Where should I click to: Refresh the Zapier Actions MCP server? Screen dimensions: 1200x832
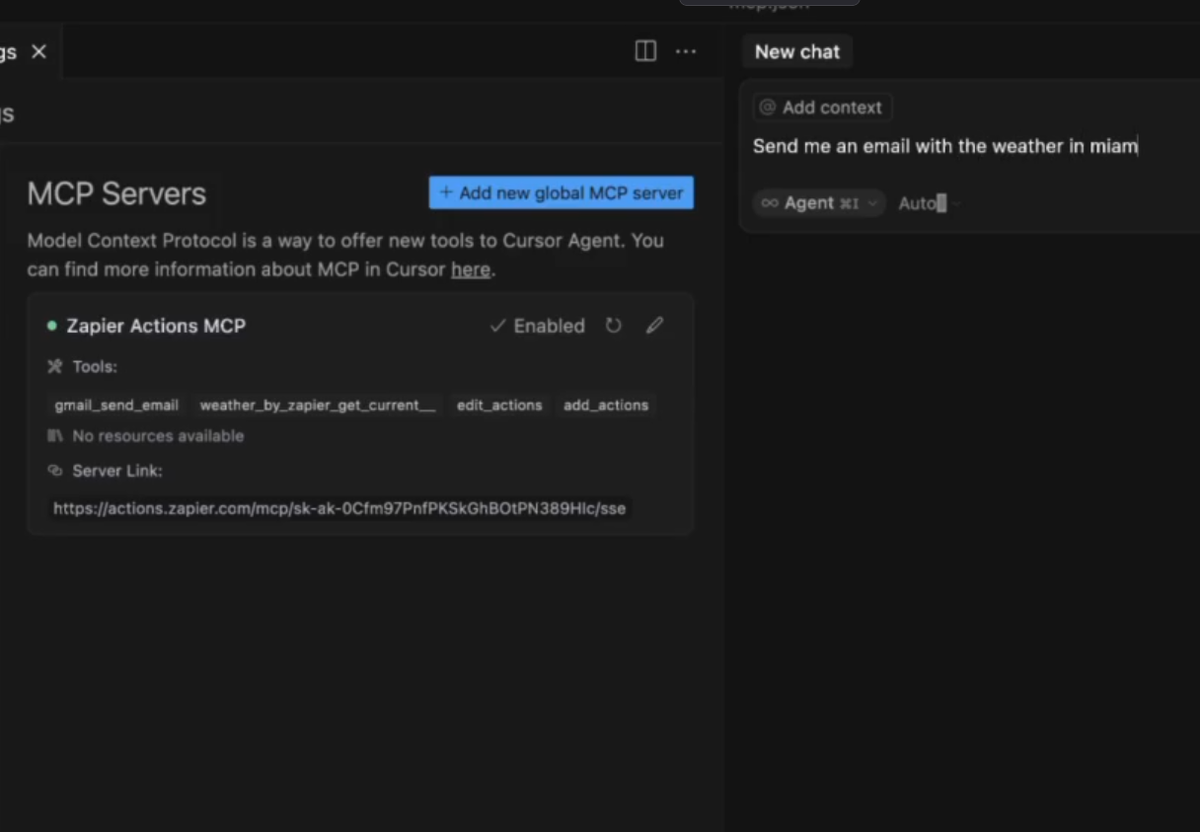(x=614, y=326)
